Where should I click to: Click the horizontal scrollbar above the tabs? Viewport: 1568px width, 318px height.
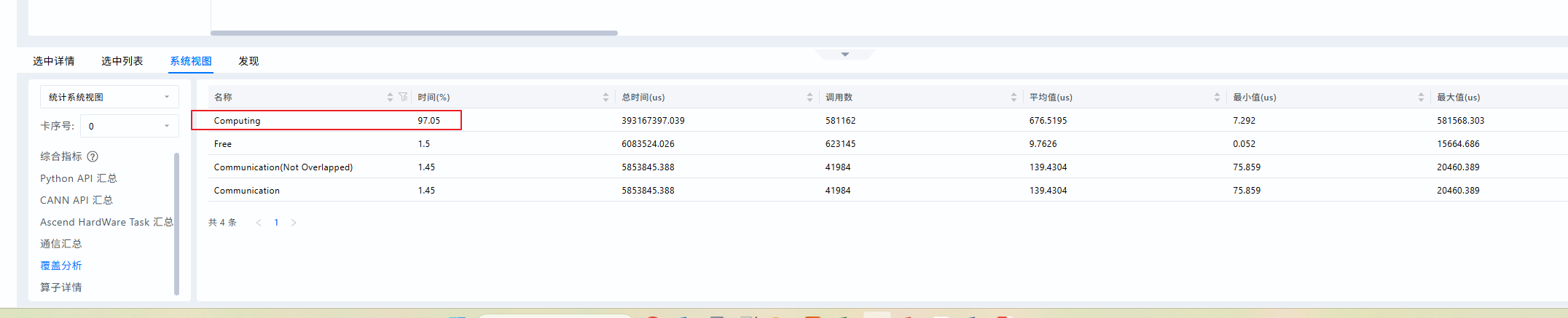(414, 33)
